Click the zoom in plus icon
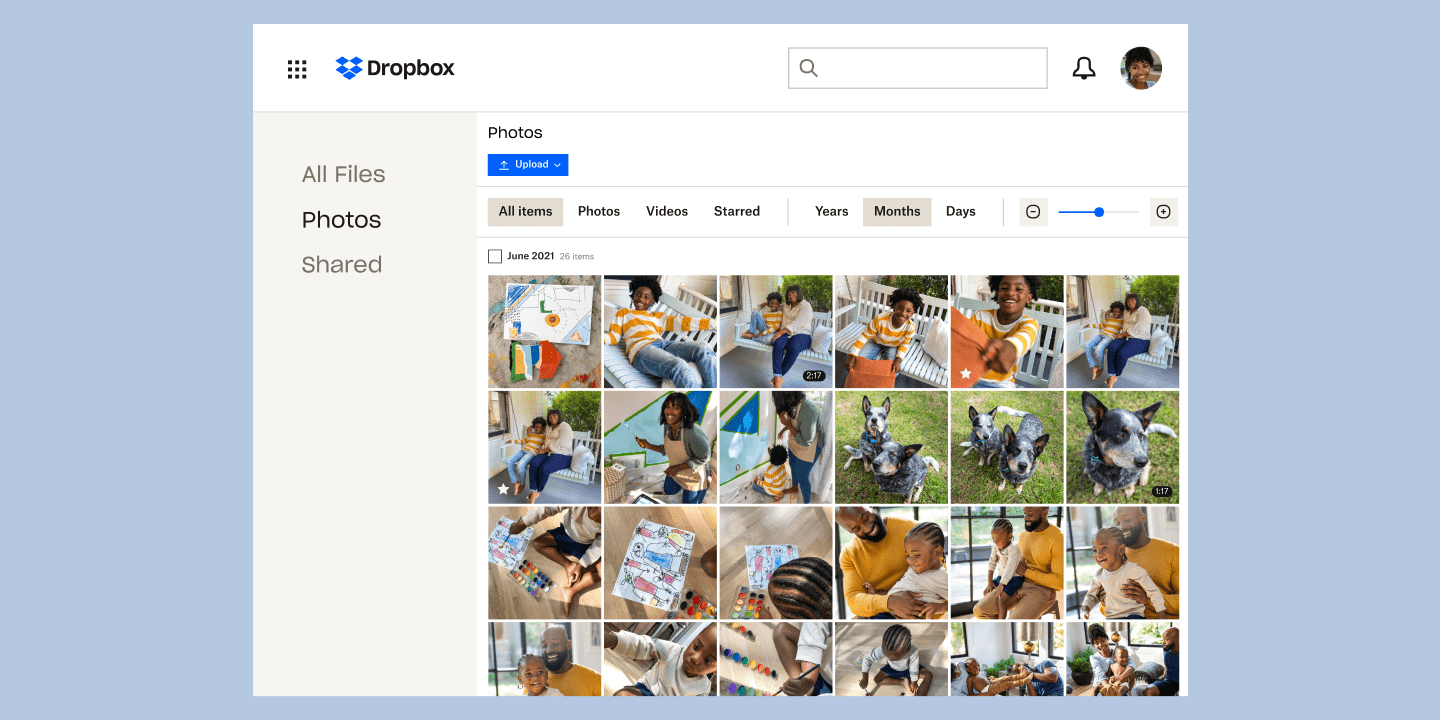Image resolution: width=1440 pixels, height=720 pixels. click(1163, 211)
